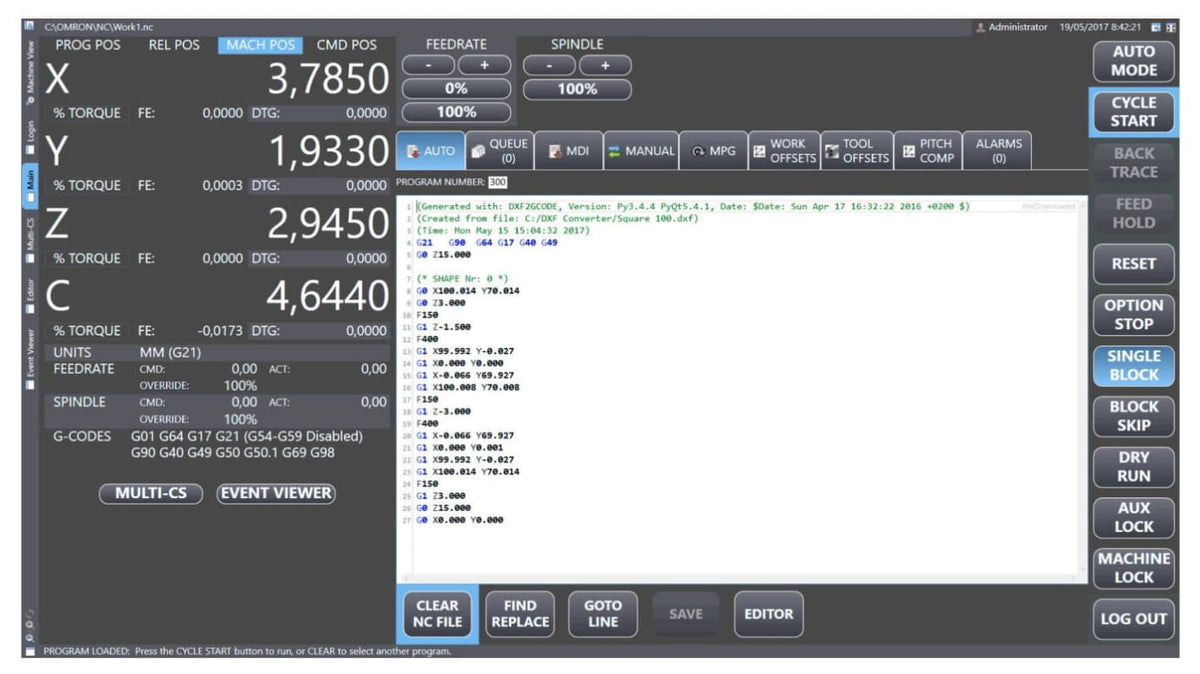The height and width of the screenshot is (674, 1200).
Task: Open the TOOL OFFSETS tab
Action: pos(856,151)
